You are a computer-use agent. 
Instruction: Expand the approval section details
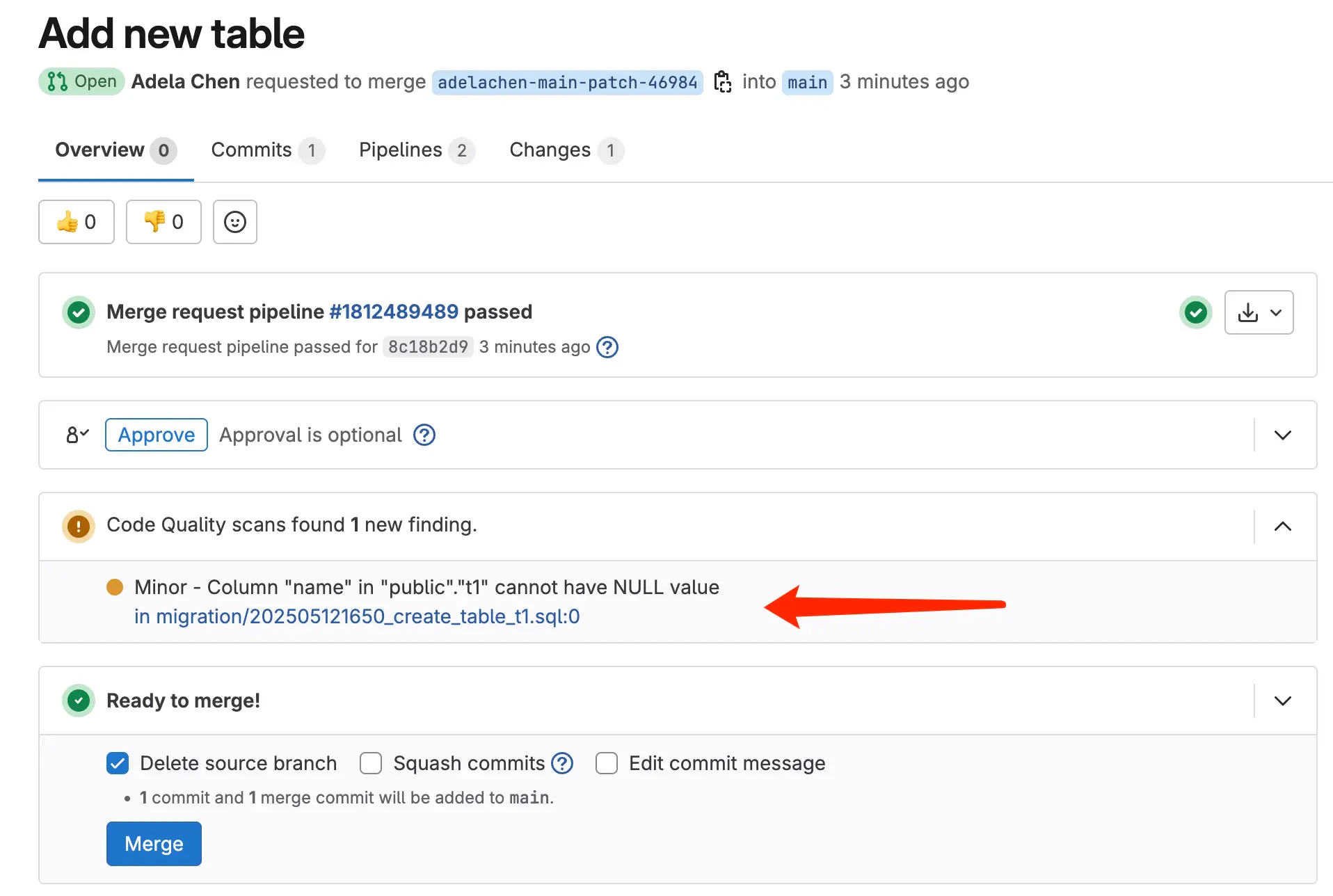[x=1282, y=435]
